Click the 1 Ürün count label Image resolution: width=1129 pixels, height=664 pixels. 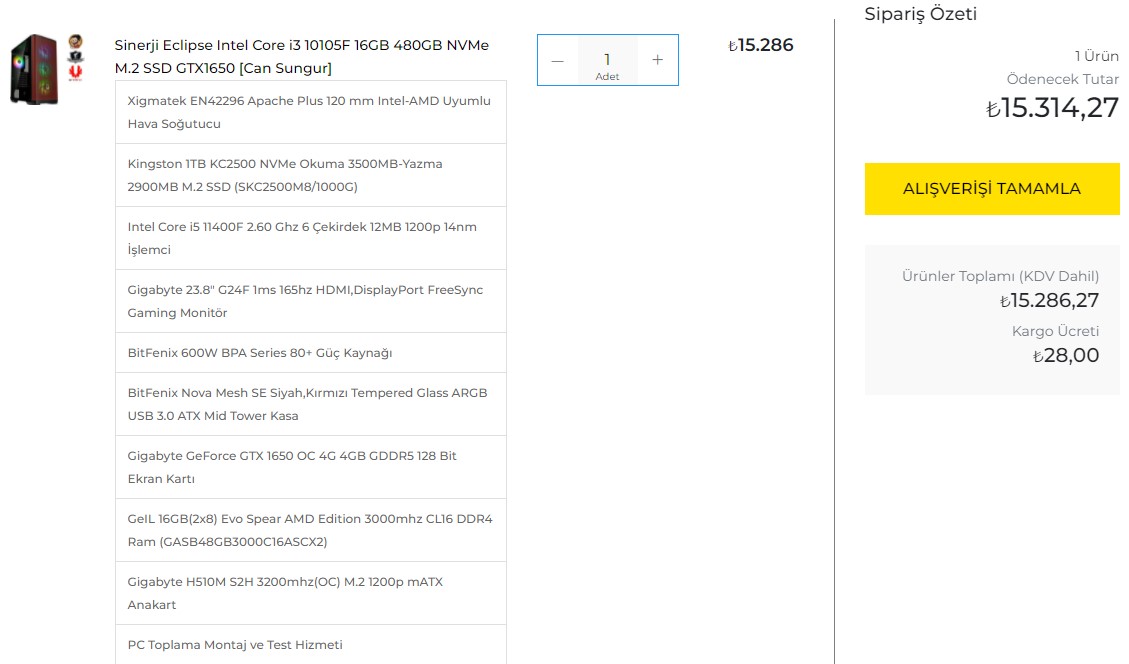(1097, 56)
